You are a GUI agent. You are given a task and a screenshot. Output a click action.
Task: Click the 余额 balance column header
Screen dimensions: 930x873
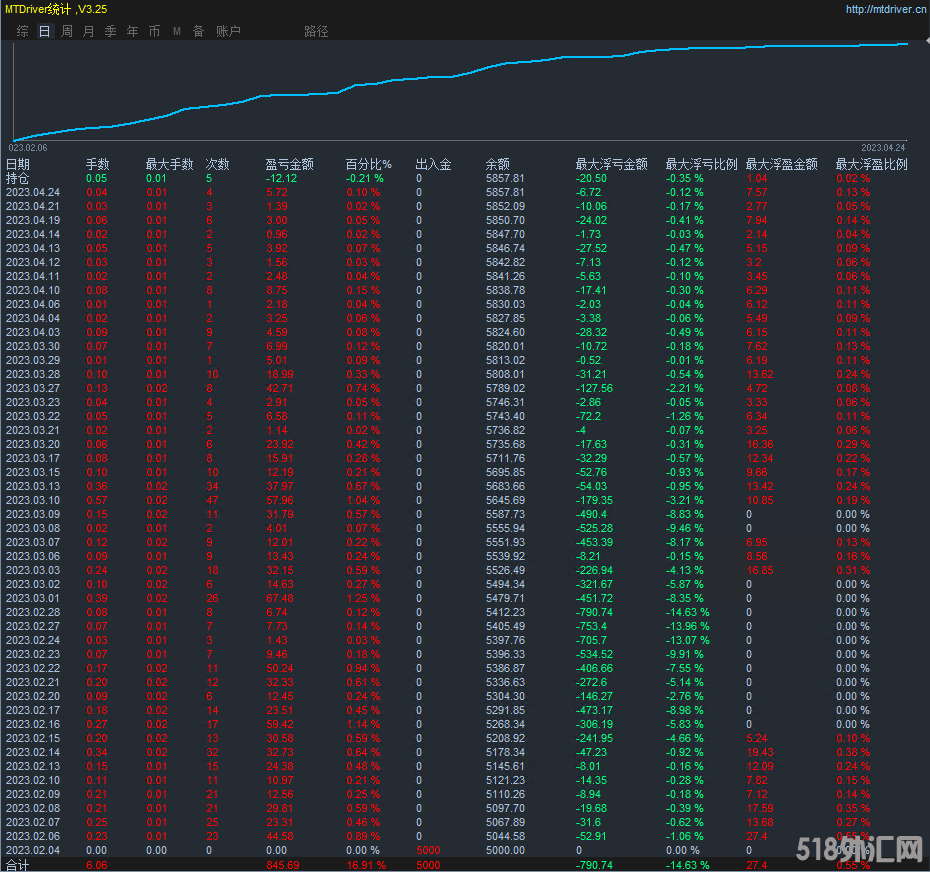tap(497, 164)
